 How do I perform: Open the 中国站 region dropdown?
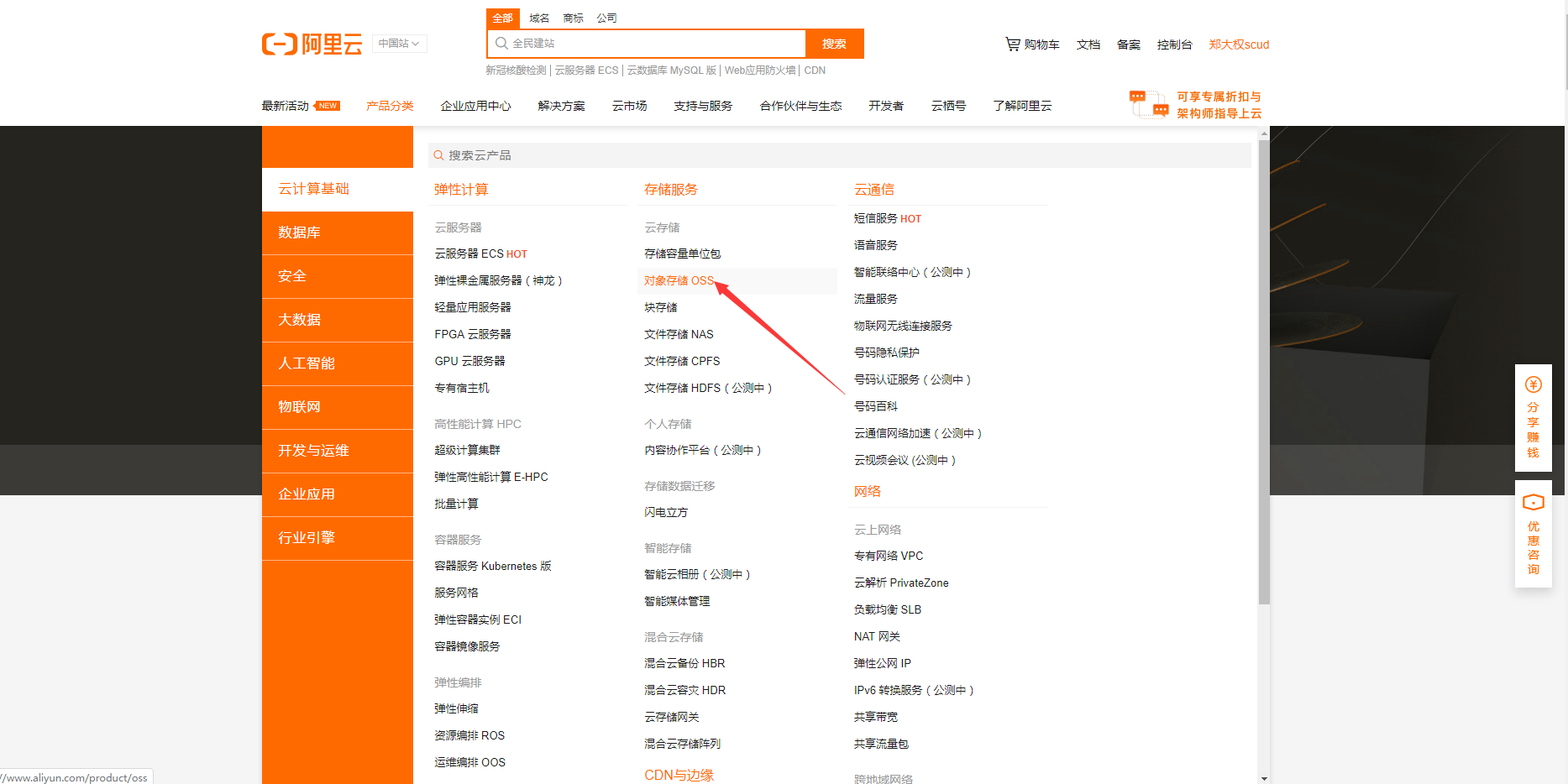pos(399,43)
